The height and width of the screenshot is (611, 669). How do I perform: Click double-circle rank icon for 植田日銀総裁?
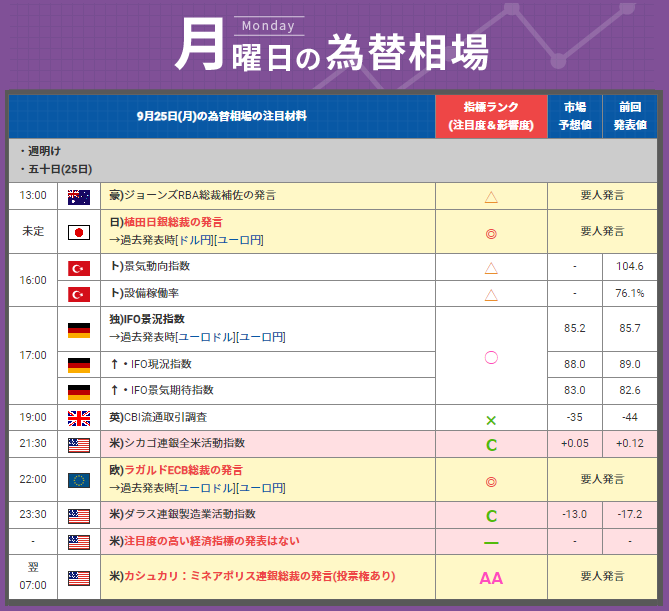491,233
